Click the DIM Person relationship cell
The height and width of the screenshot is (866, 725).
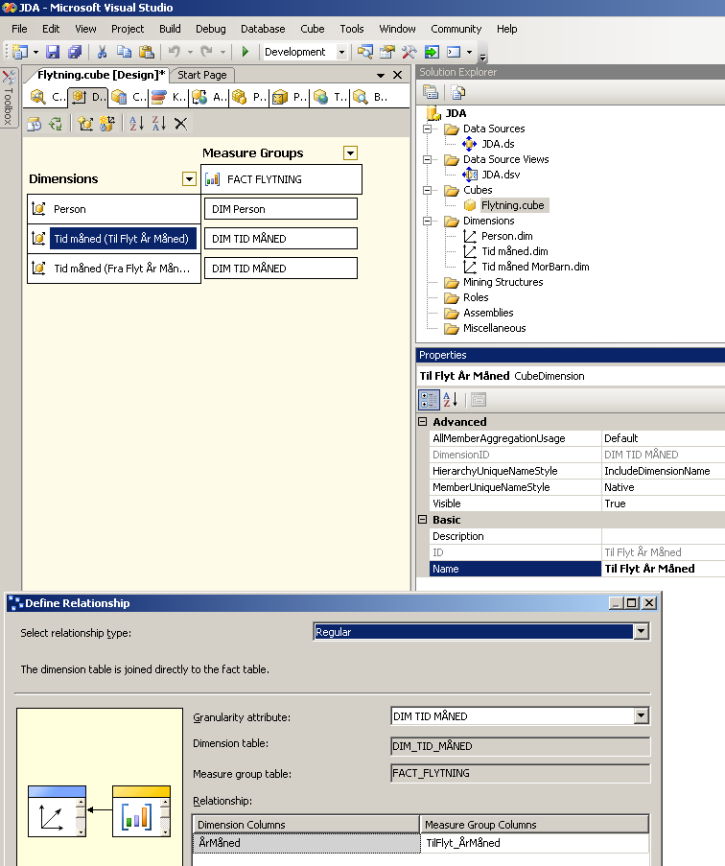point(281,209)
